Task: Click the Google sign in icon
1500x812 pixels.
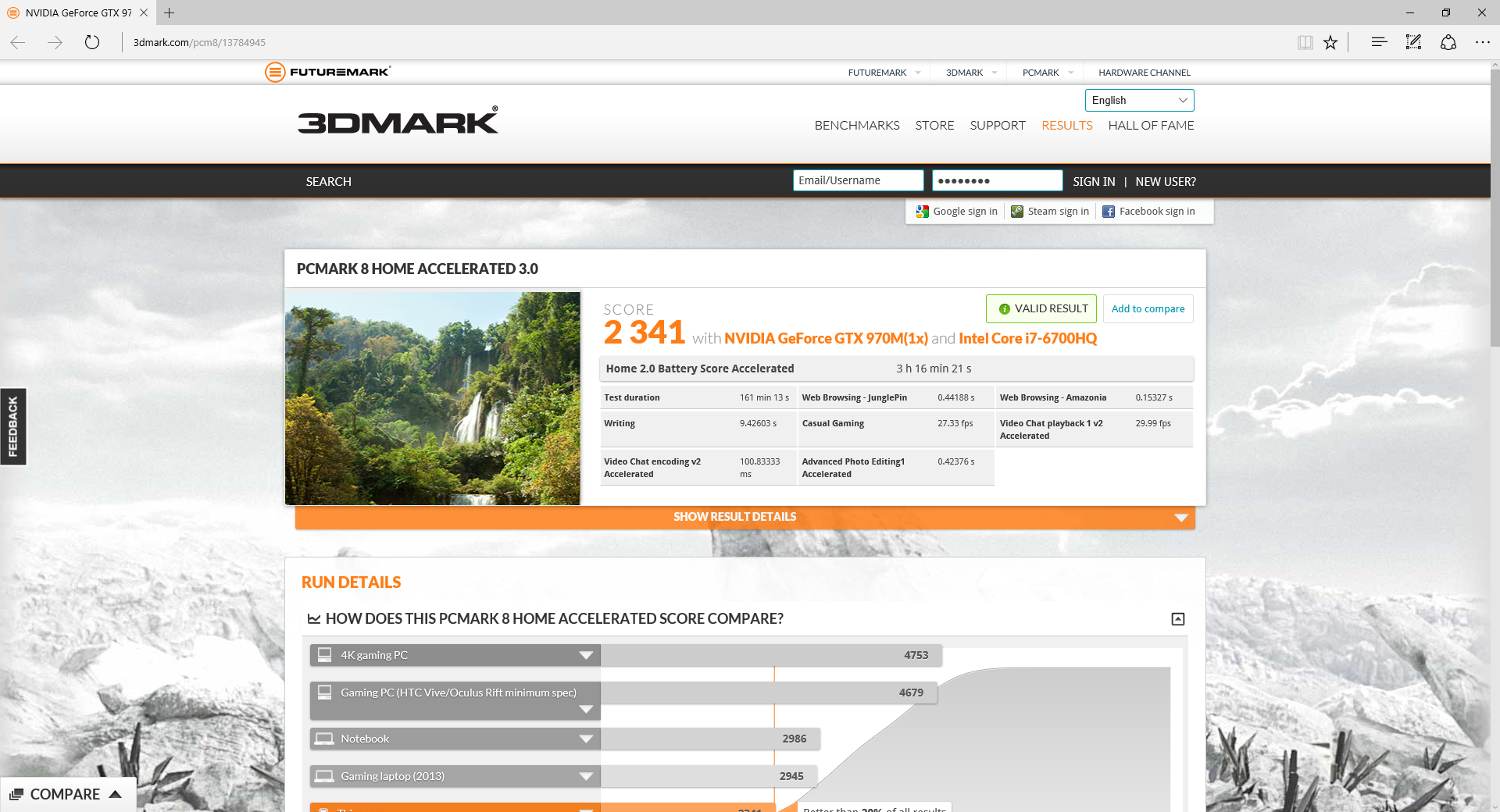Action: click(x=923, y=212)
